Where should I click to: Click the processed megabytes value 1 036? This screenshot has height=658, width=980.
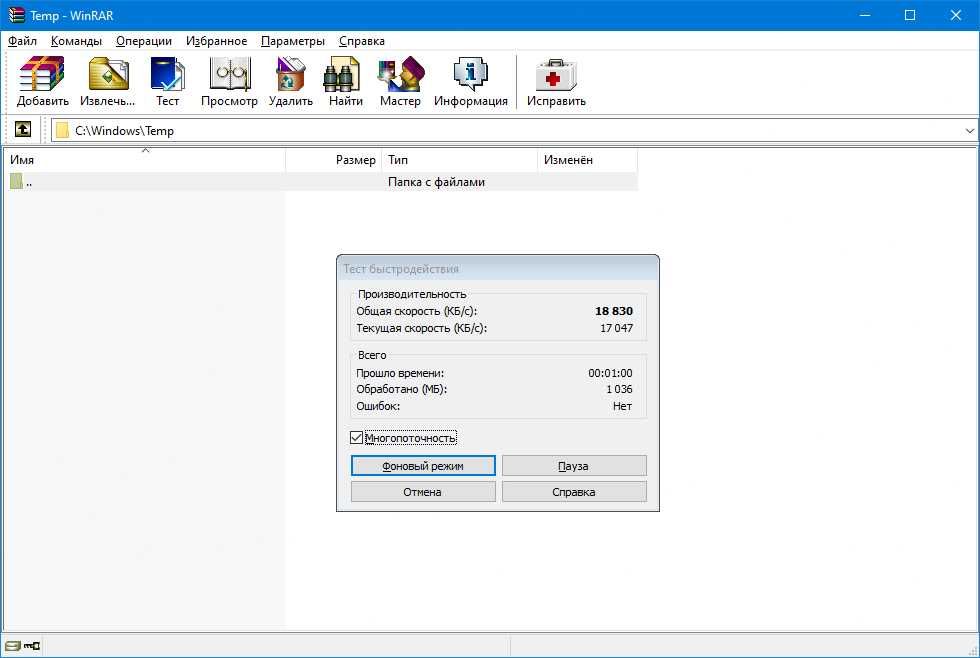619,389
